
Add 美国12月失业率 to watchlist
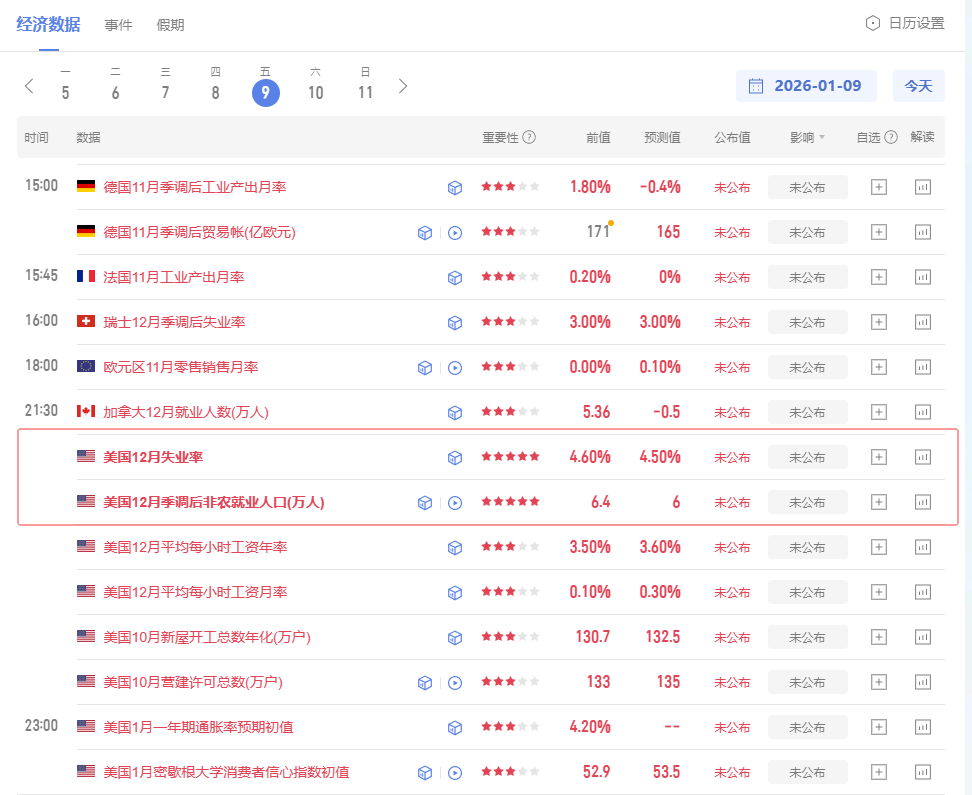tap(878, 457)
